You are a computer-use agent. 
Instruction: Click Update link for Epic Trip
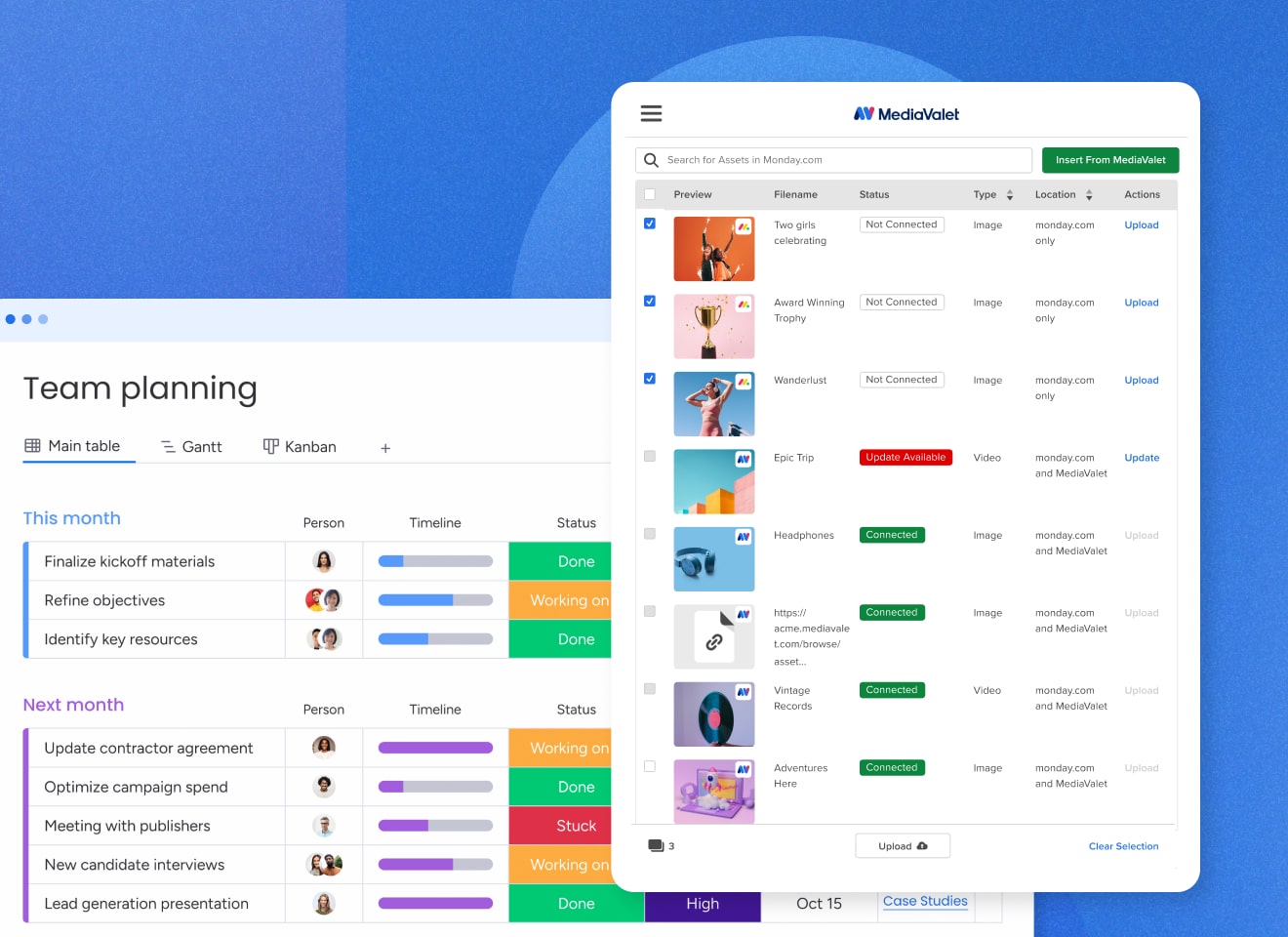[1142, 458]
